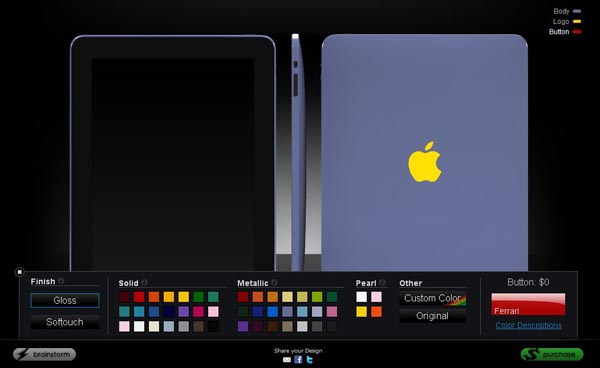Open the Custom Color option
The width and height of the screenshot is (600, 368).
click(432, 298)
